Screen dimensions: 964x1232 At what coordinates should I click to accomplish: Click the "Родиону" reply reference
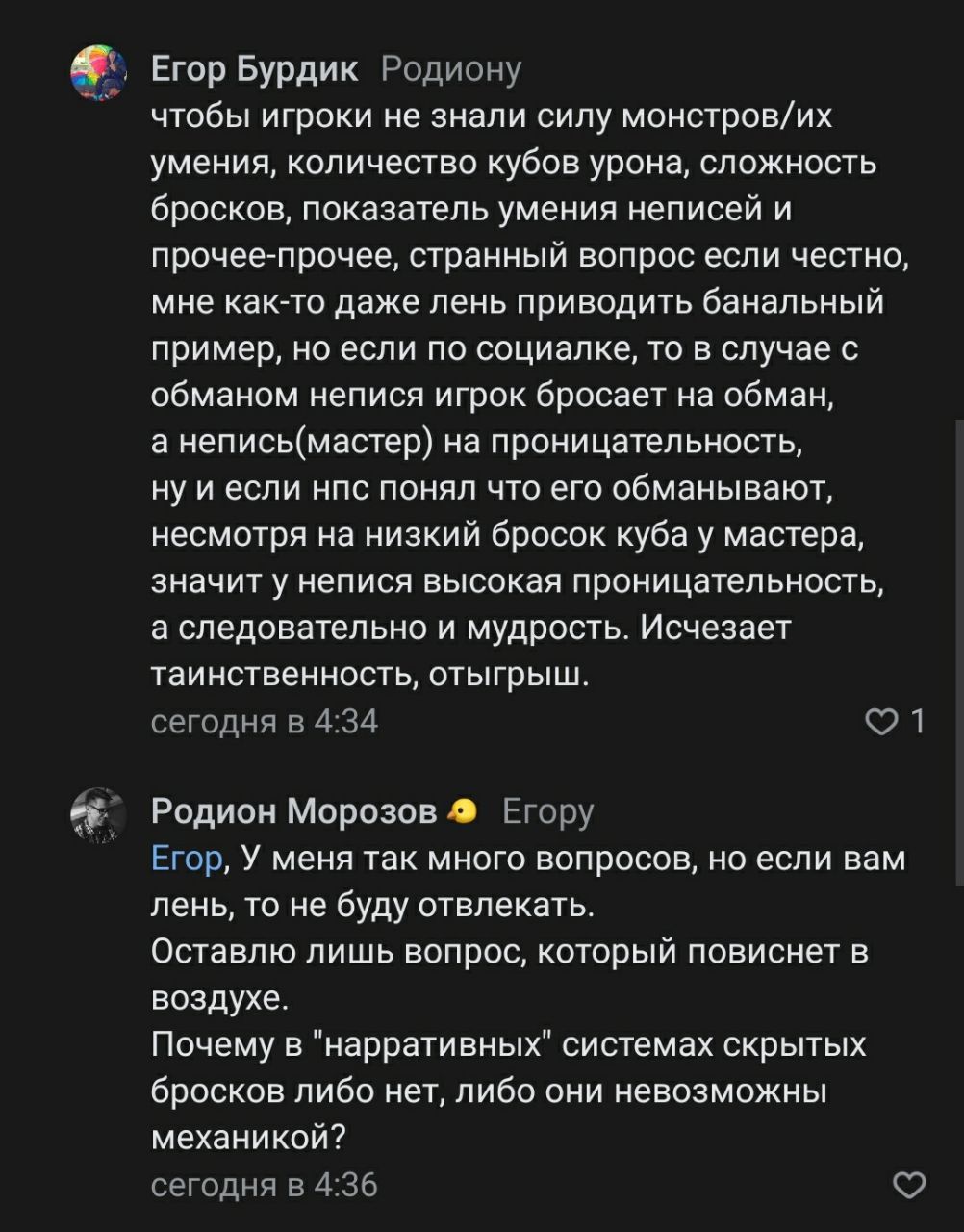451,69
